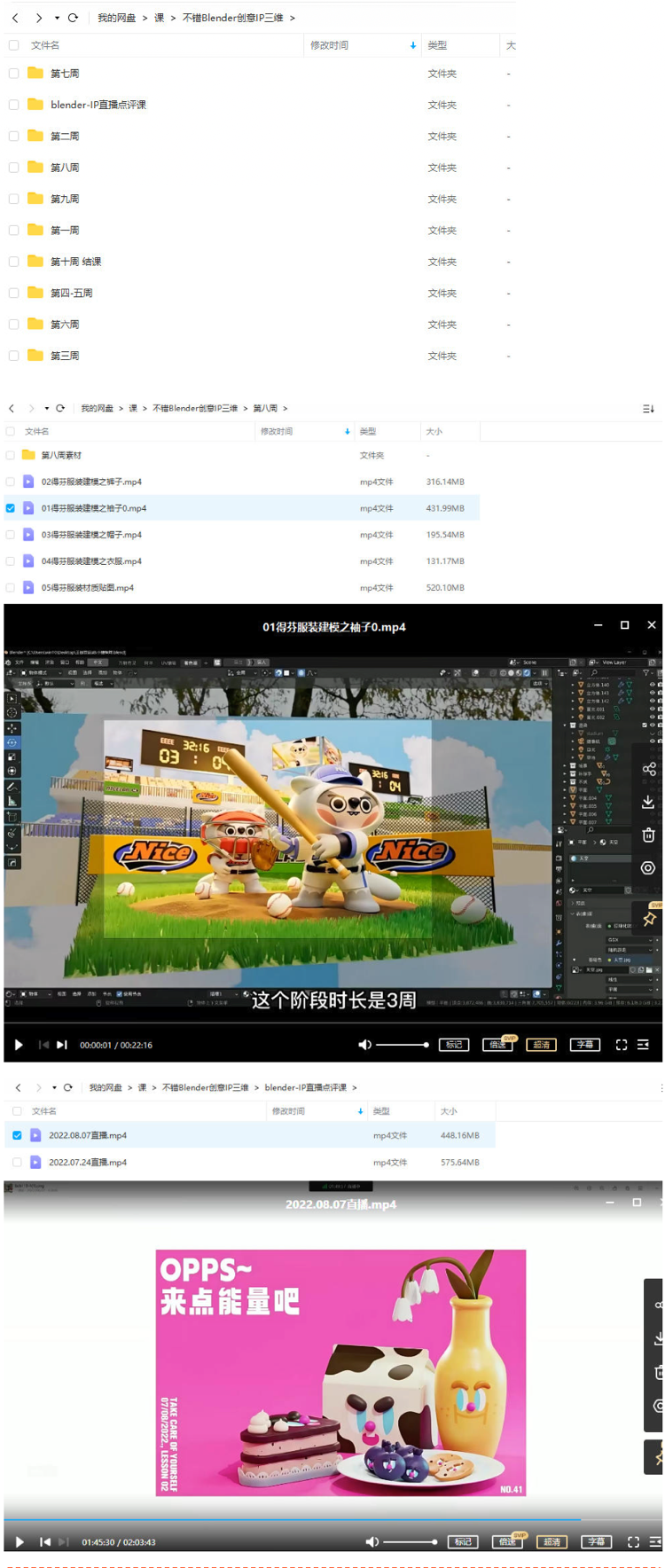The width and height of the screenshot is (665, 1568).
Task: Open the 第八周素材 folder icon
Action: coord(28,455)
